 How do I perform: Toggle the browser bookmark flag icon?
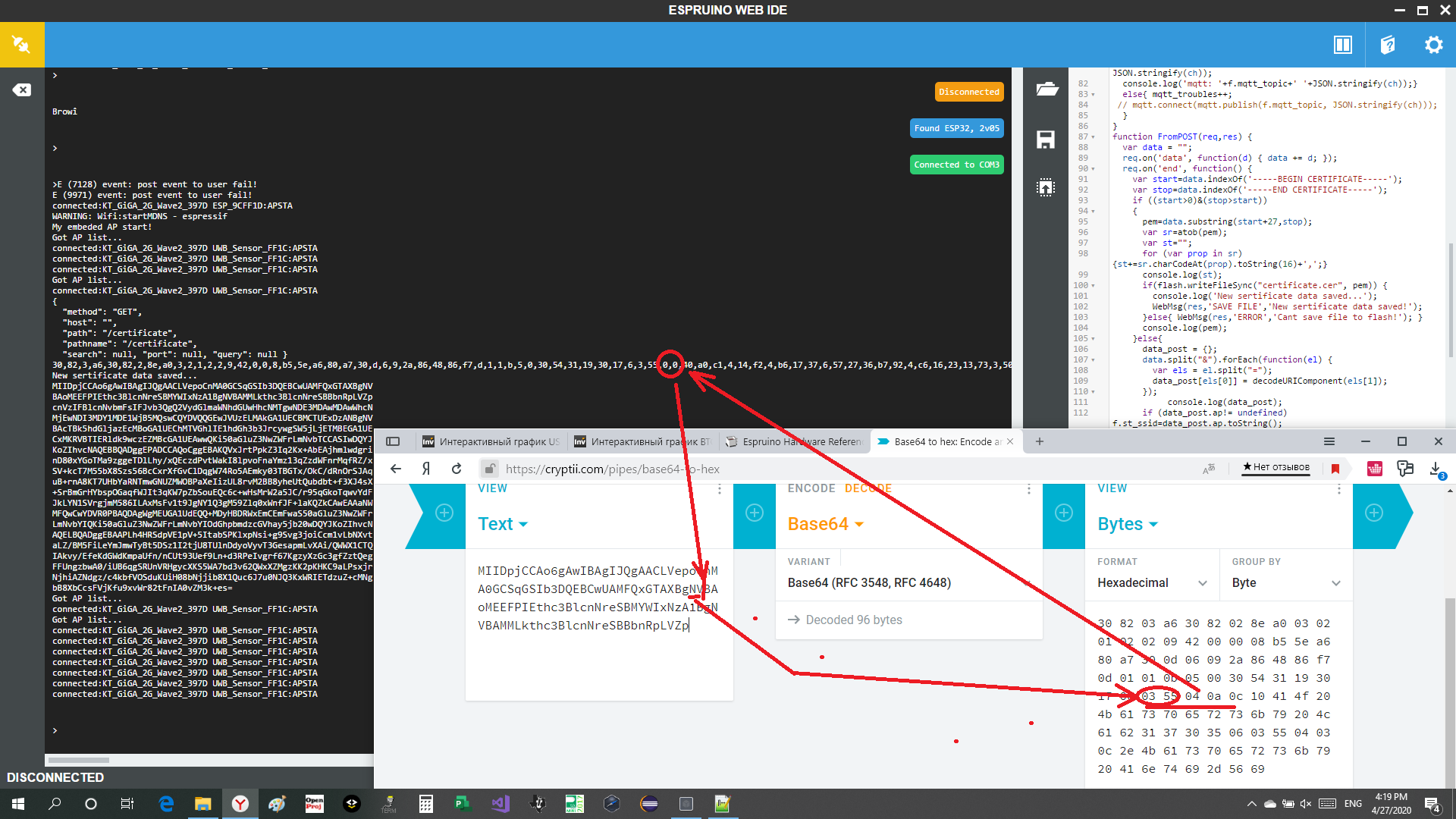point(1335,469)
